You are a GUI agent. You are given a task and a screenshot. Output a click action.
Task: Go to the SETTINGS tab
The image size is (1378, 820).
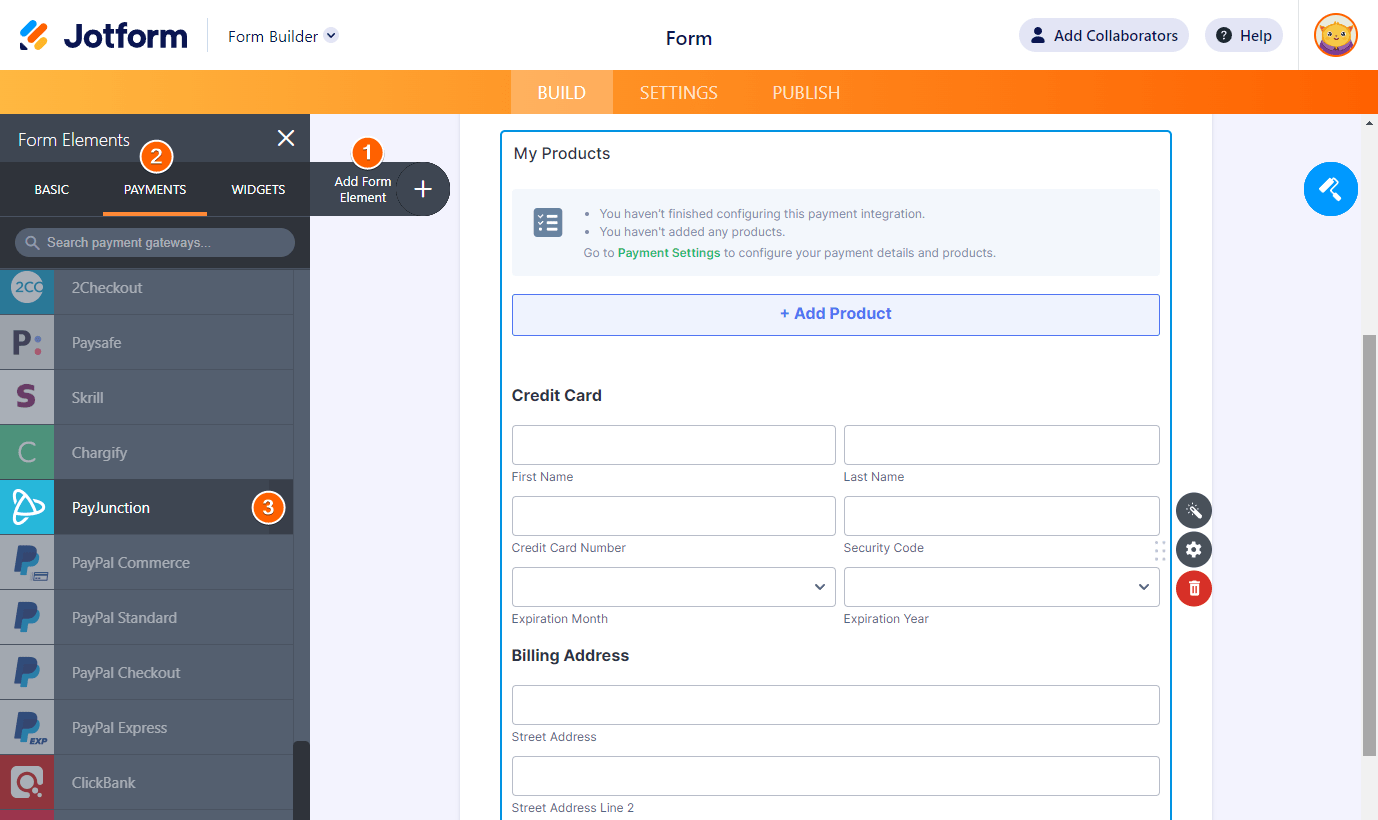coord(679,92)
